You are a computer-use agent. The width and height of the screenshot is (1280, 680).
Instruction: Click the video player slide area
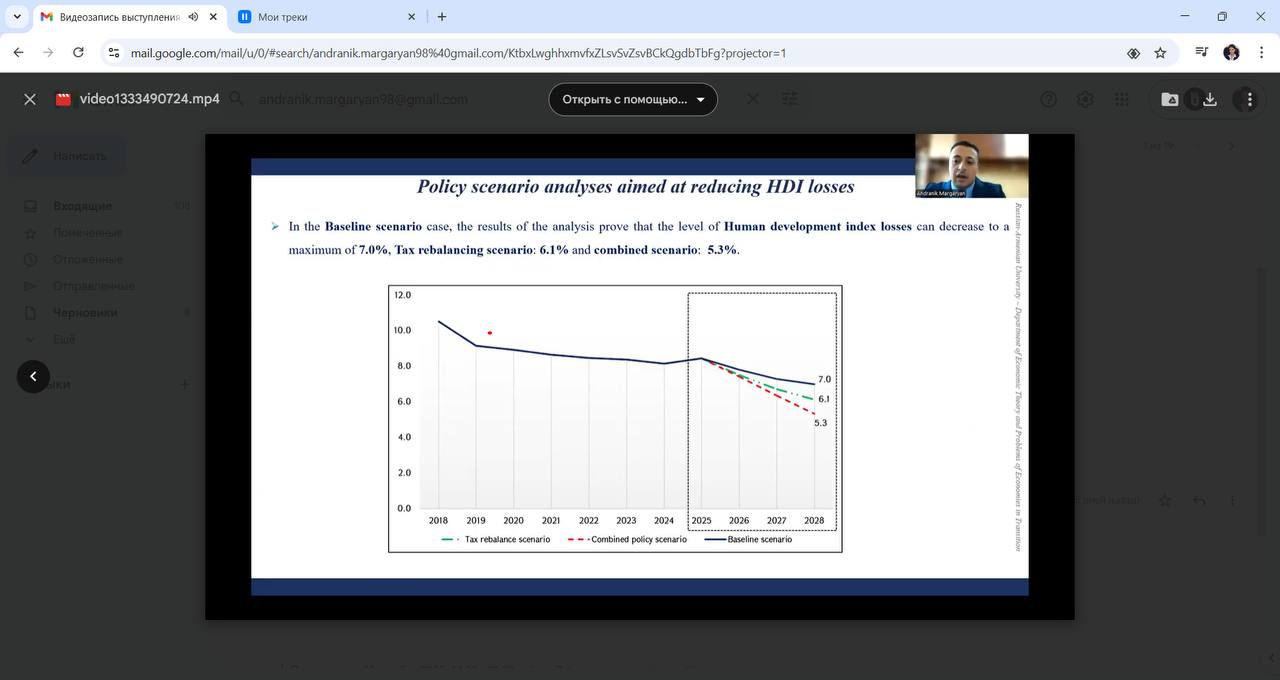(x=639, y=376)
